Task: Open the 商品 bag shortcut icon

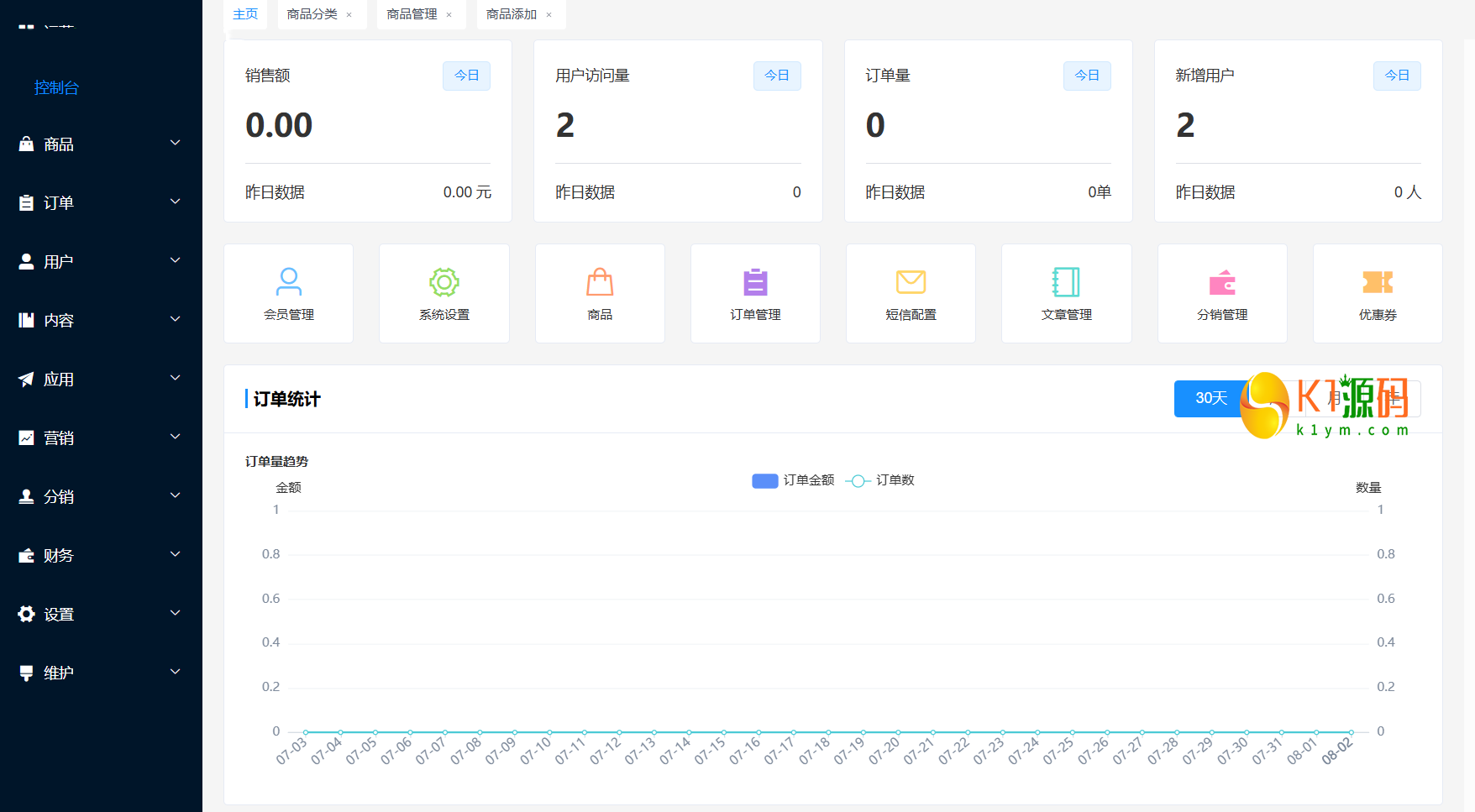Action: tap(600, 281)
